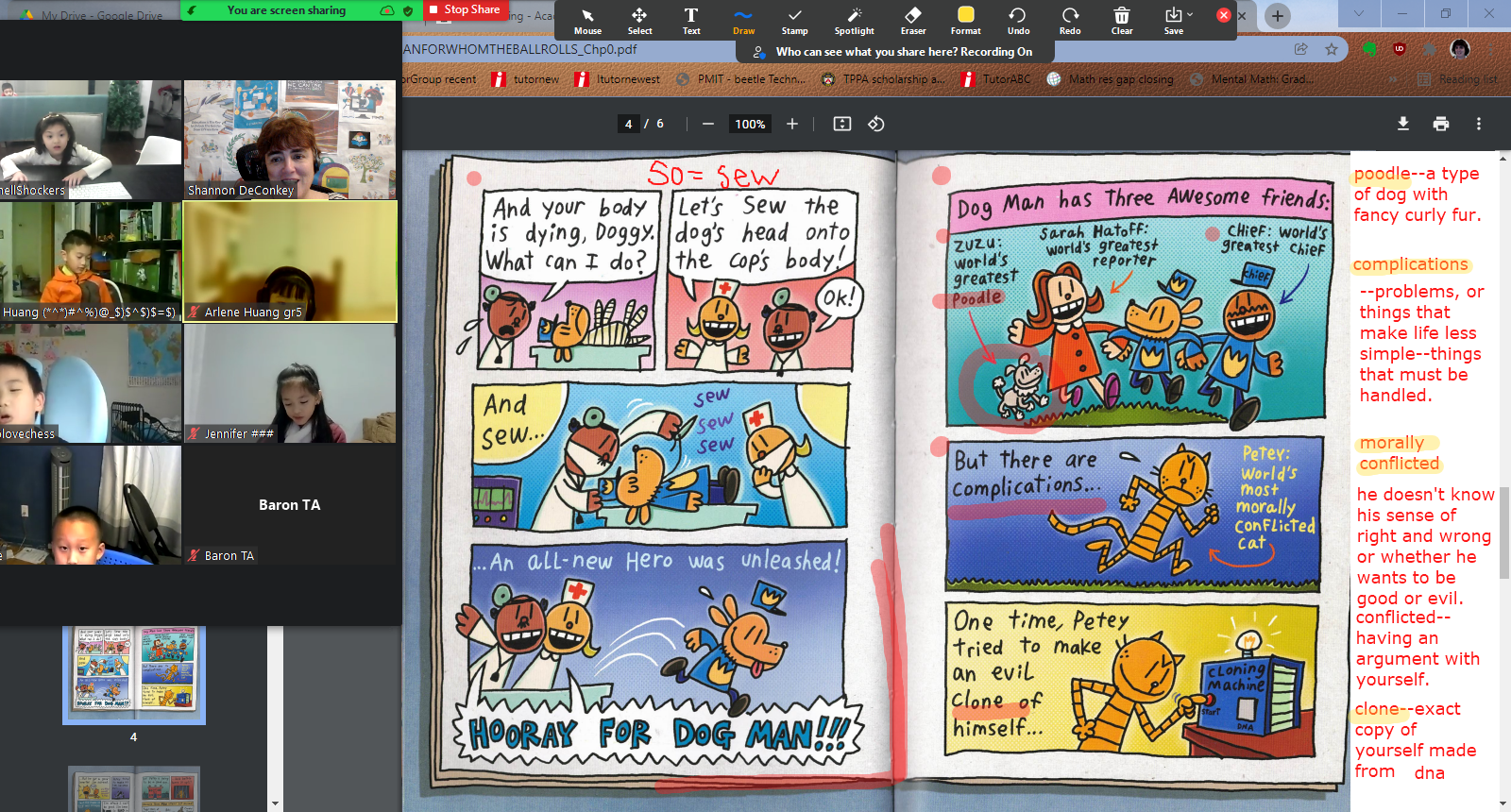Edit the PDF page number field

629,124
